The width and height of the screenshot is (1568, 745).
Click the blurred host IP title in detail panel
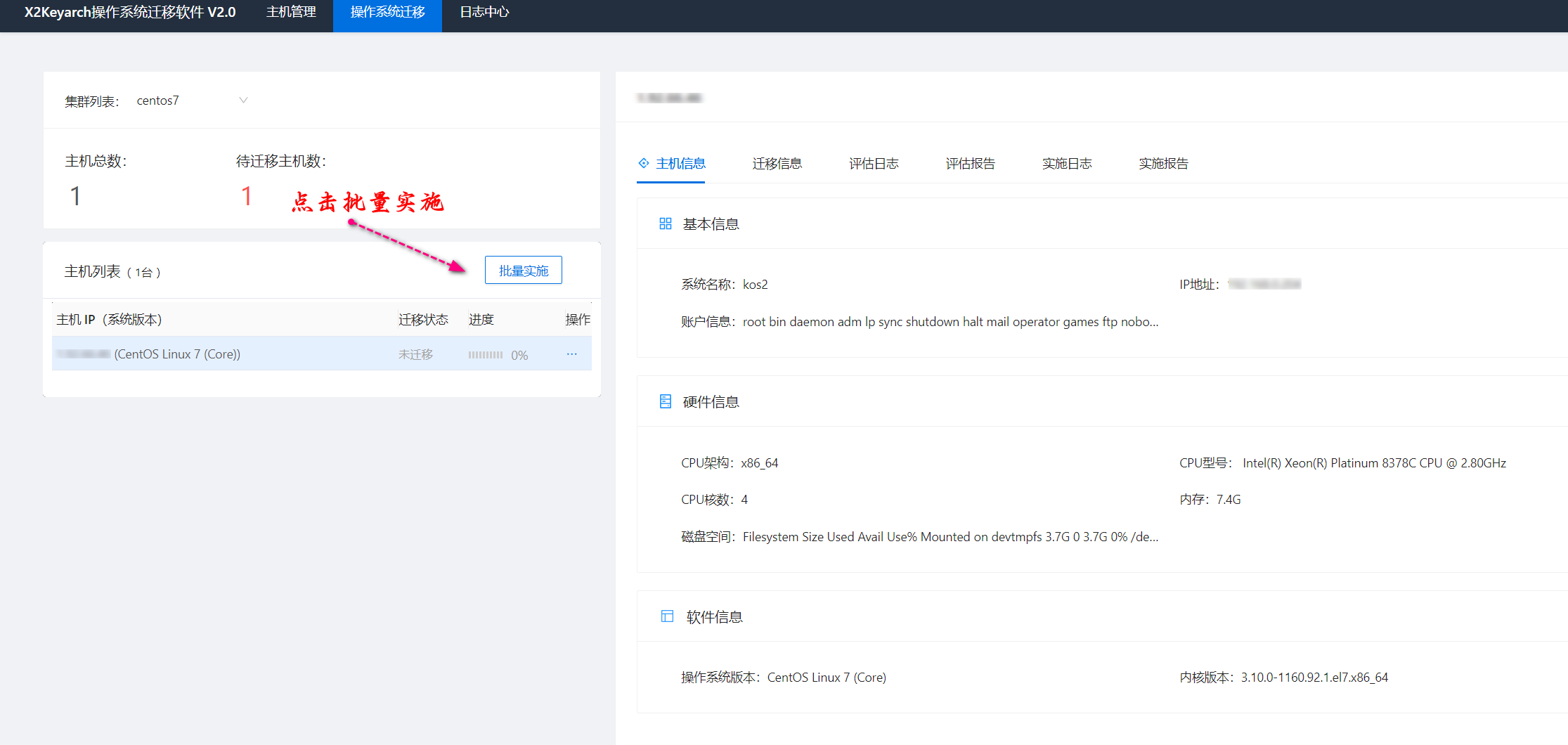coord(670,98)
